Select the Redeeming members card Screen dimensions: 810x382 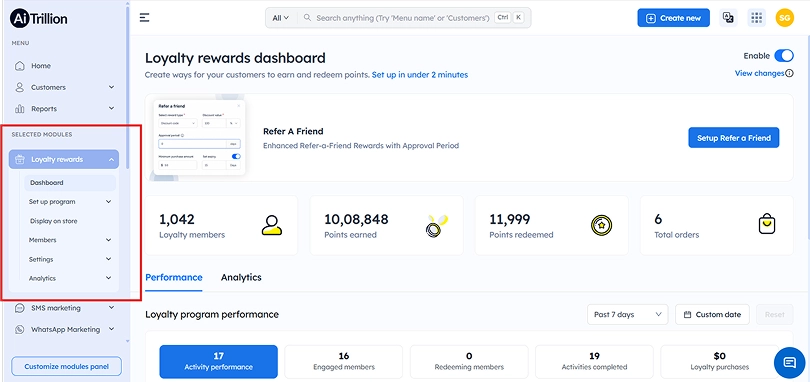point(469,362)
